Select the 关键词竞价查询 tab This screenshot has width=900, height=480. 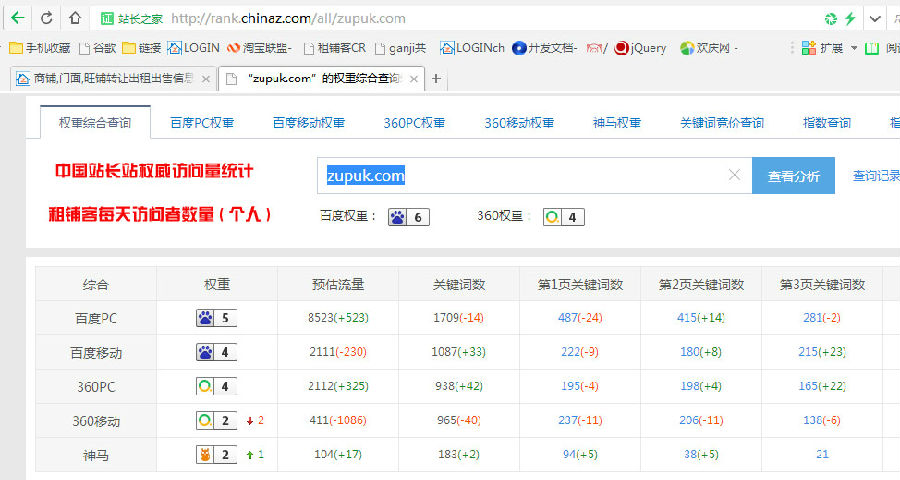[722, 122]
